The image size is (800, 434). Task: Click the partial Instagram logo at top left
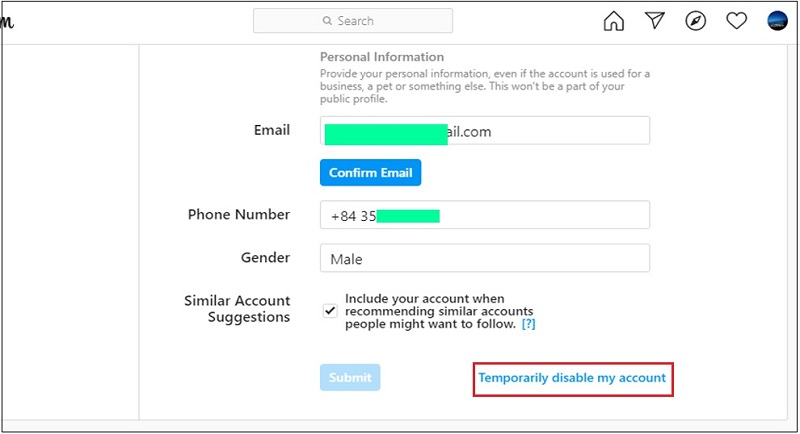(x=8, y=24)
